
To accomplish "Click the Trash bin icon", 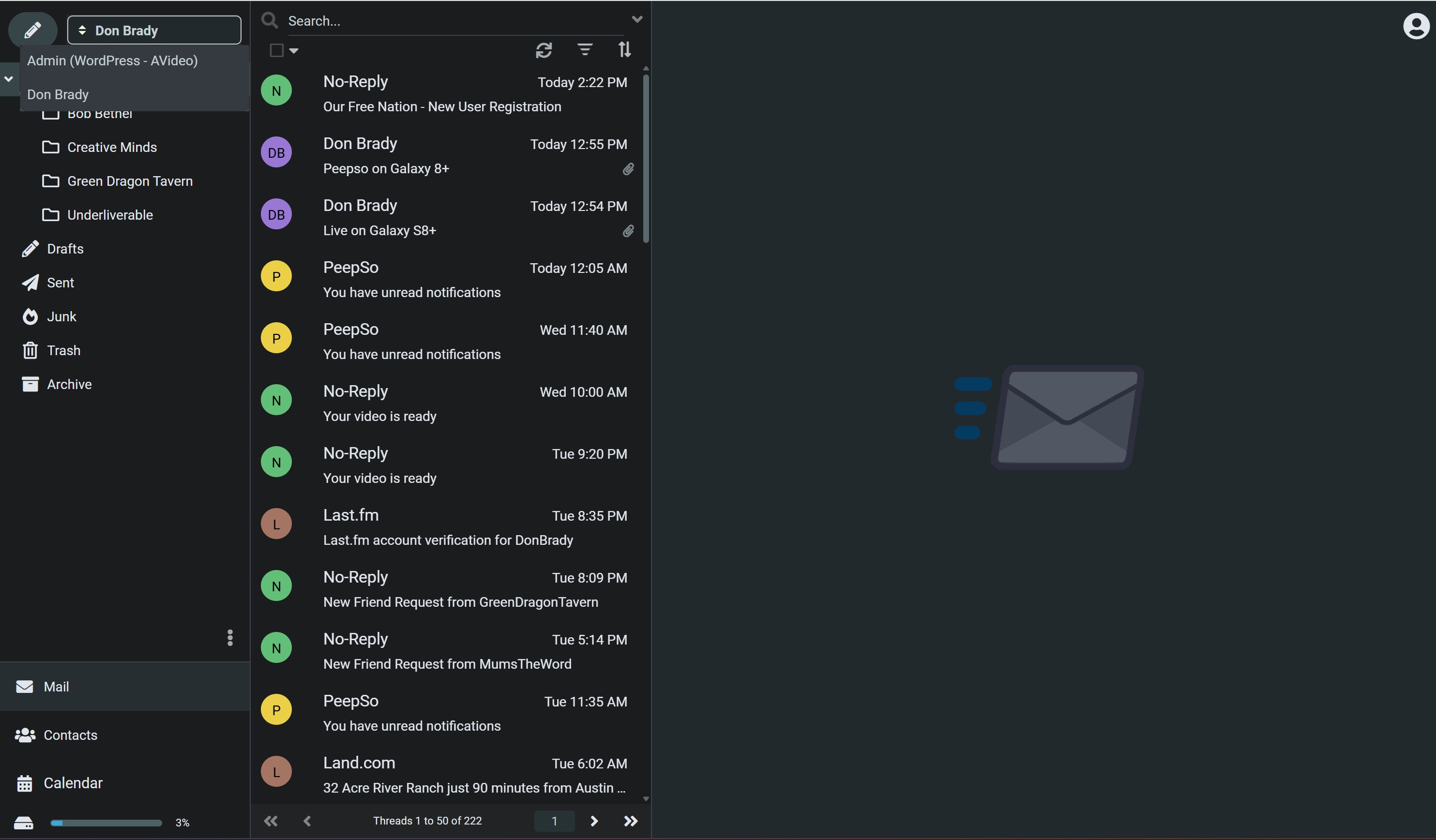I will tap(30, 350).
